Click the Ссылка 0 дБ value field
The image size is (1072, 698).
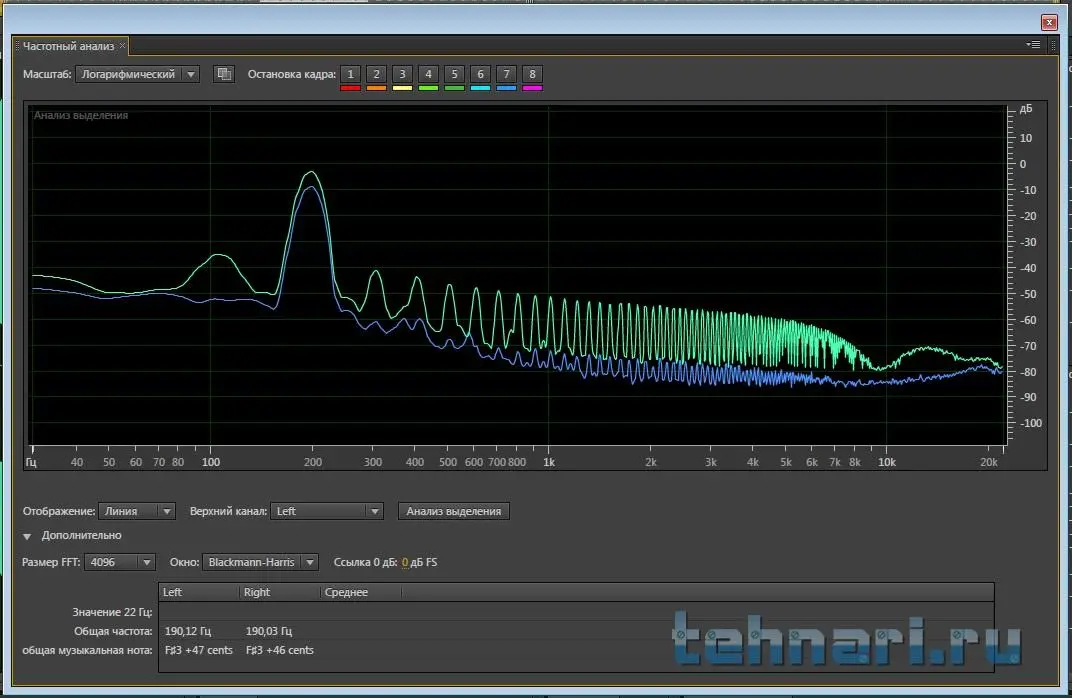click(x=405, y=562)
